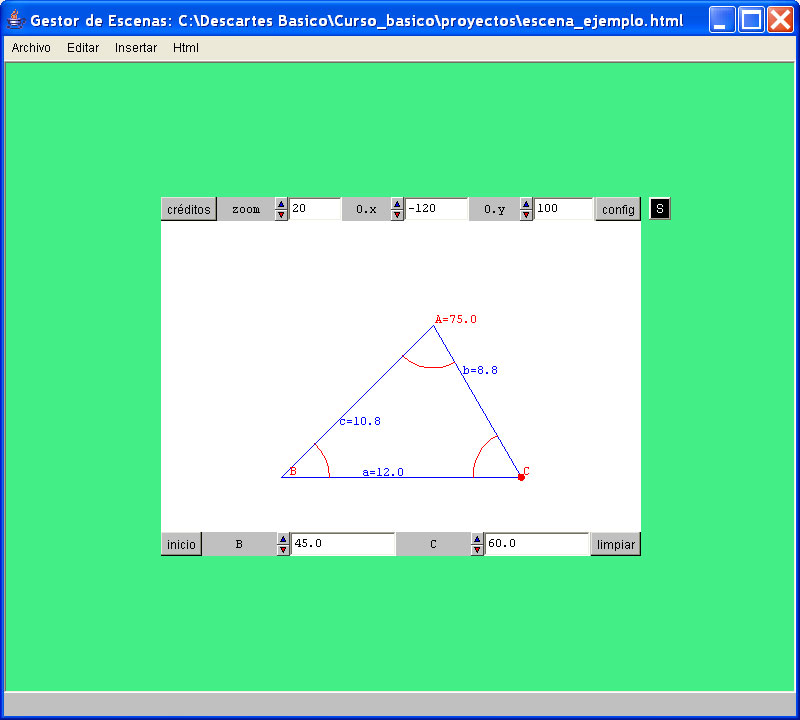The width and height of the screenshot is (800, 720).
Task: Click the black S icon
Action: click(660, 209)
